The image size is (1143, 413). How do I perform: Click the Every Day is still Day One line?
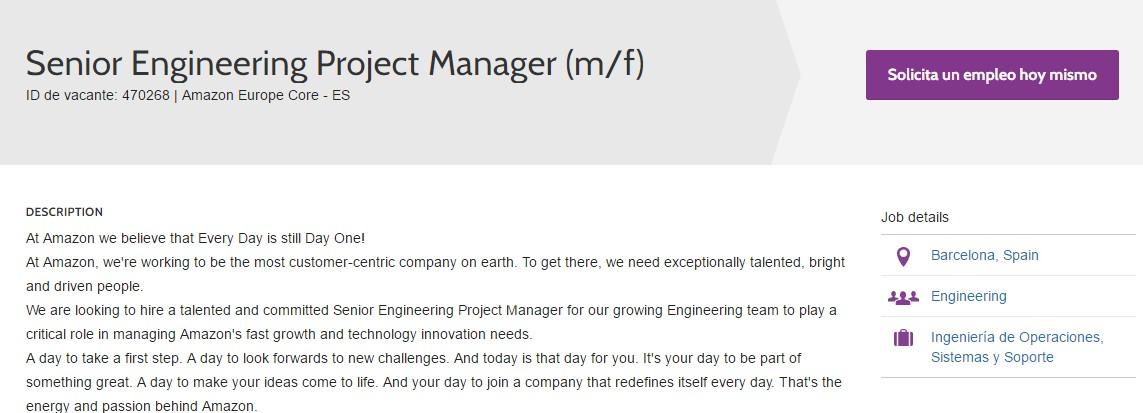click(x=196, y=239)
